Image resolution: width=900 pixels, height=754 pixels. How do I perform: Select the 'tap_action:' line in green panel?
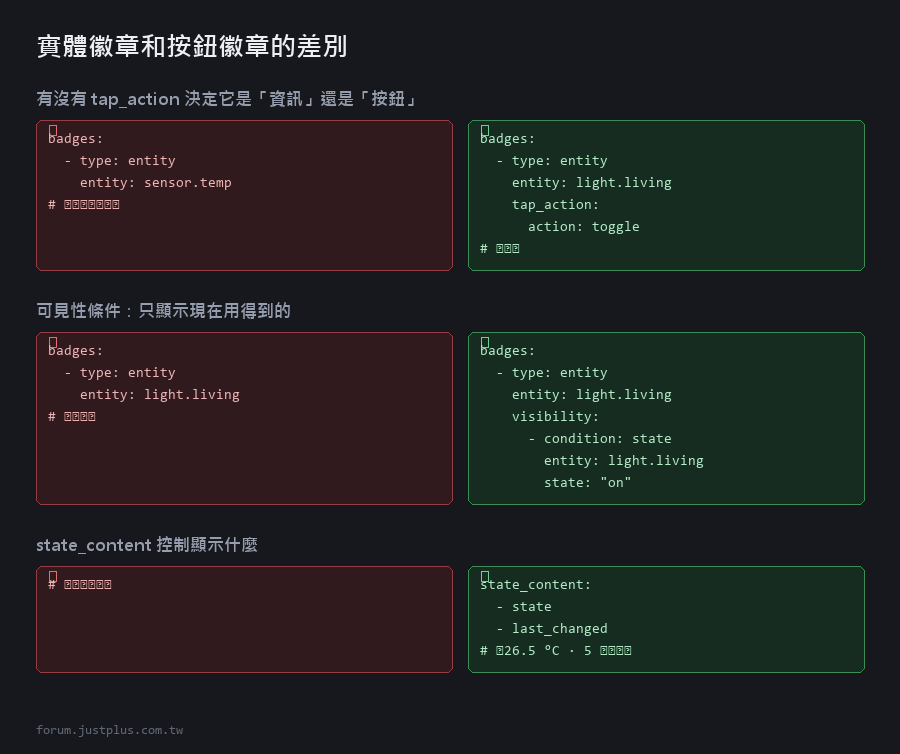[x=555, y=205]
